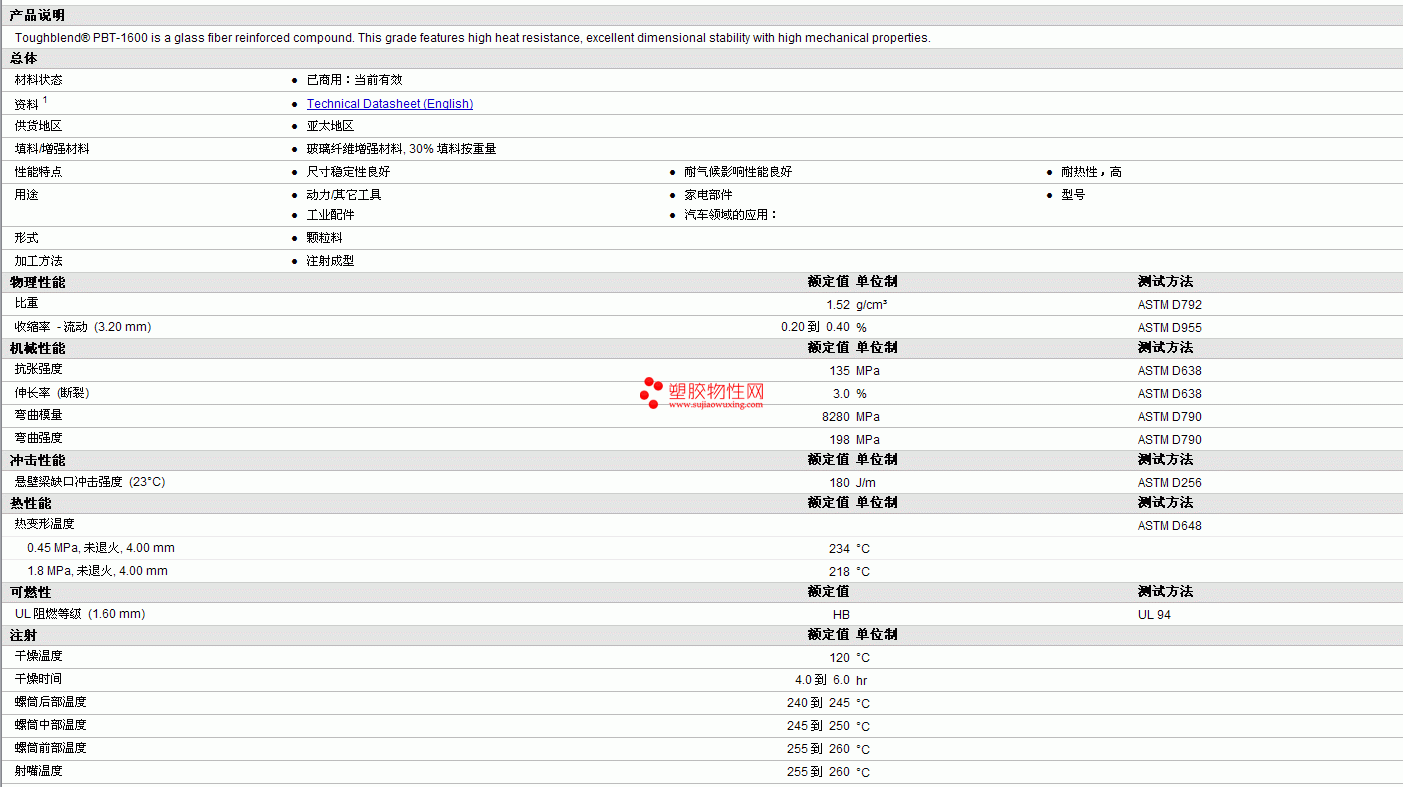
Task: Click the 螺筒后部温度 row label
Action: 50,702
